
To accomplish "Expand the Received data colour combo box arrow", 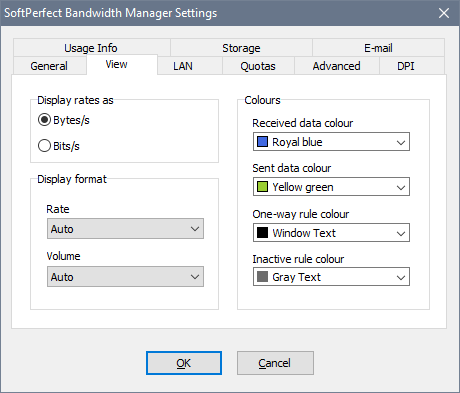I will 401,142.
